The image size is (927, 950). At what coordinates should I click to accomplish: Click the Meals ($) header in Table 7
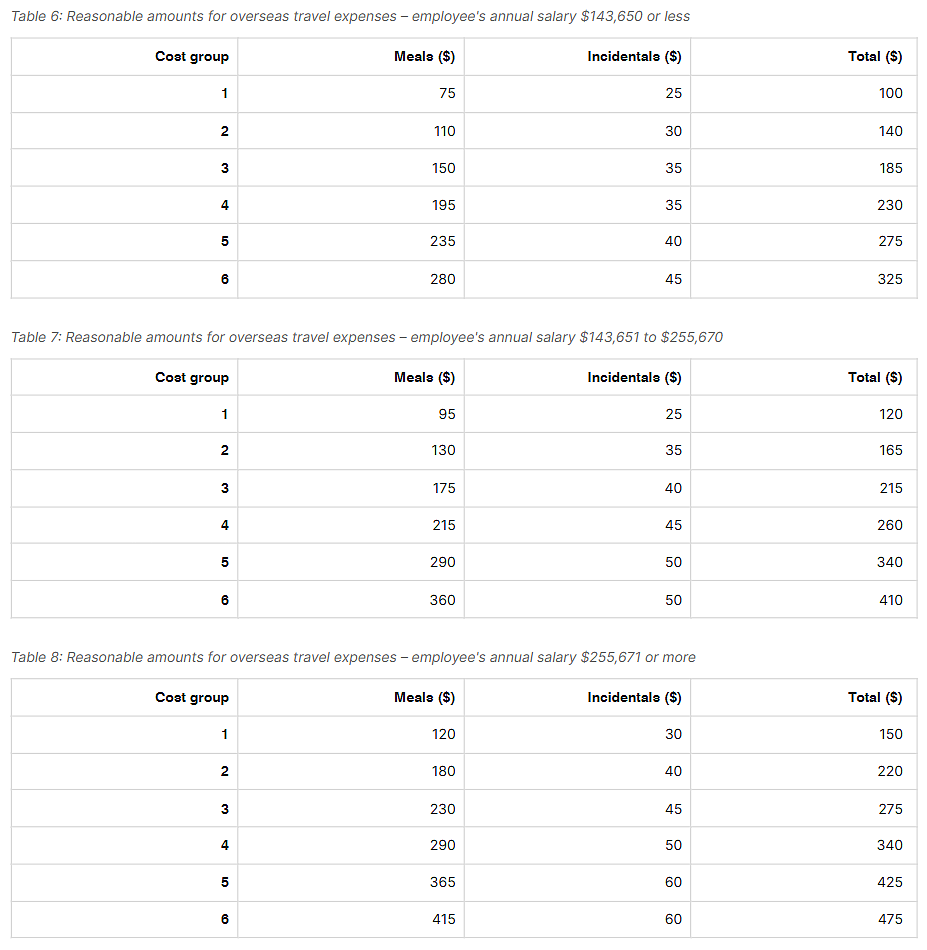click(x=424, y=377)
